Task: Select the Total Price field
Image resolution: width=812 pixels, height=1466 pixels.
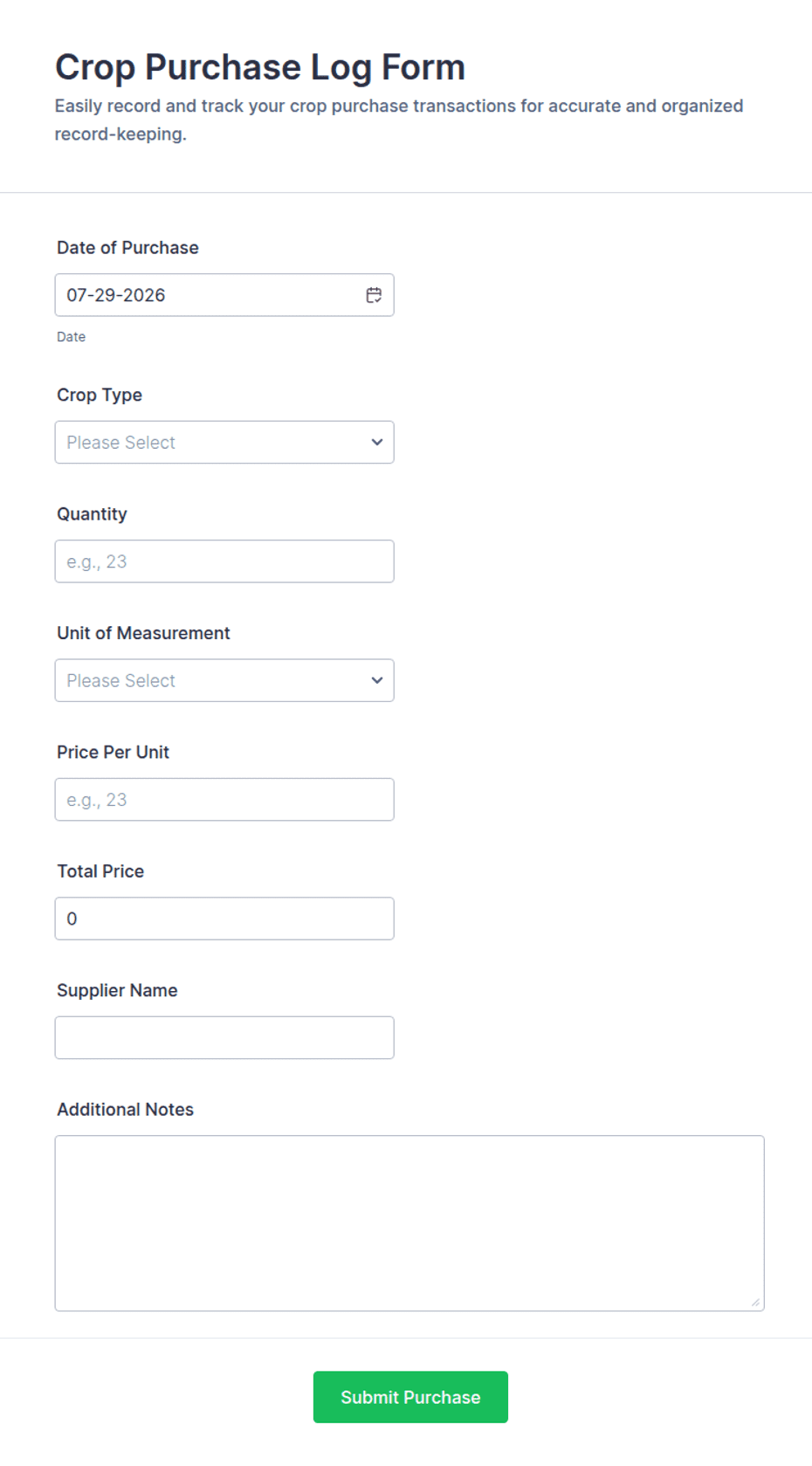Action: [224, 919]
